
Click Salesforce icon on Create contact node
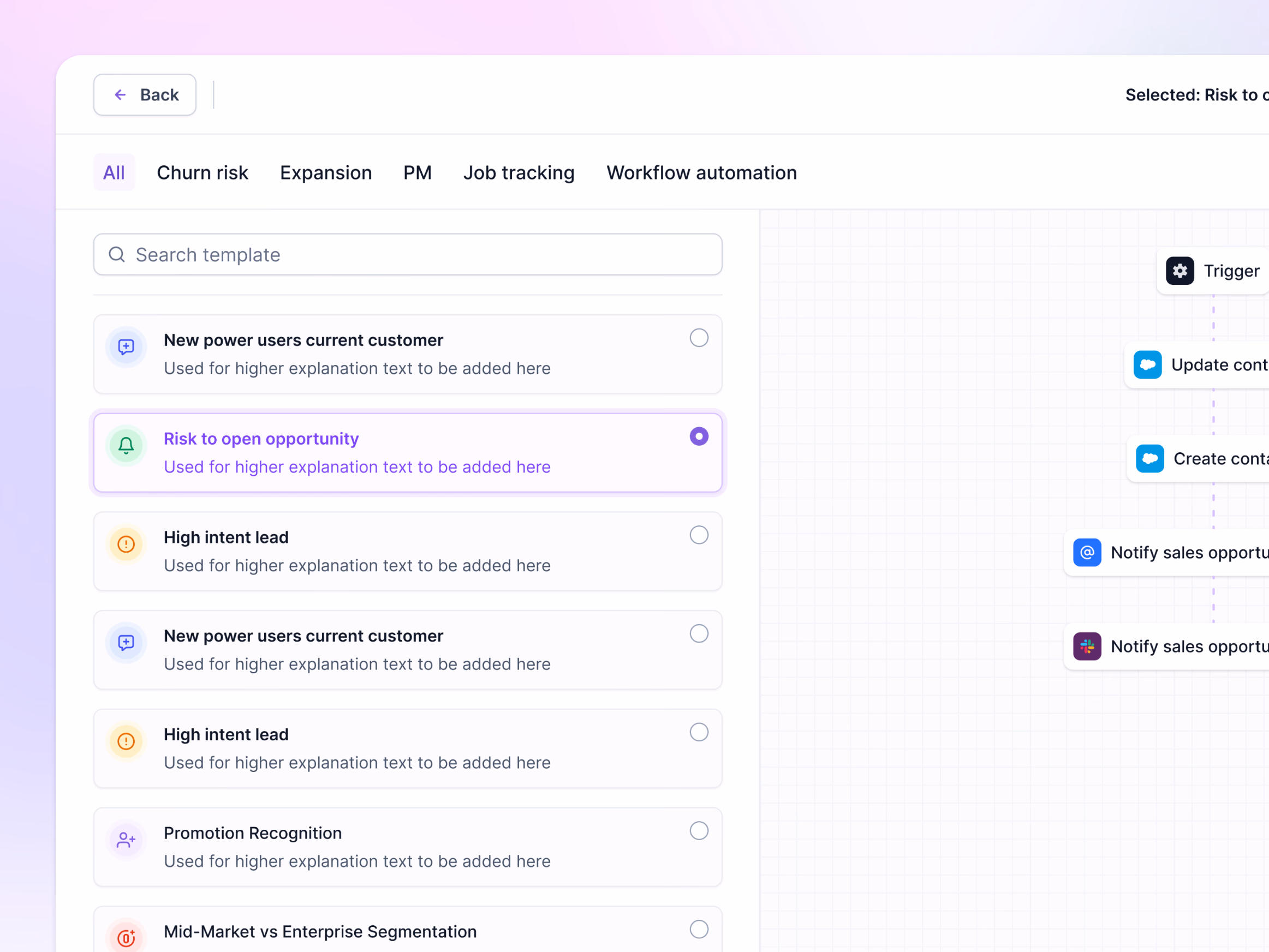(1150, 459)
